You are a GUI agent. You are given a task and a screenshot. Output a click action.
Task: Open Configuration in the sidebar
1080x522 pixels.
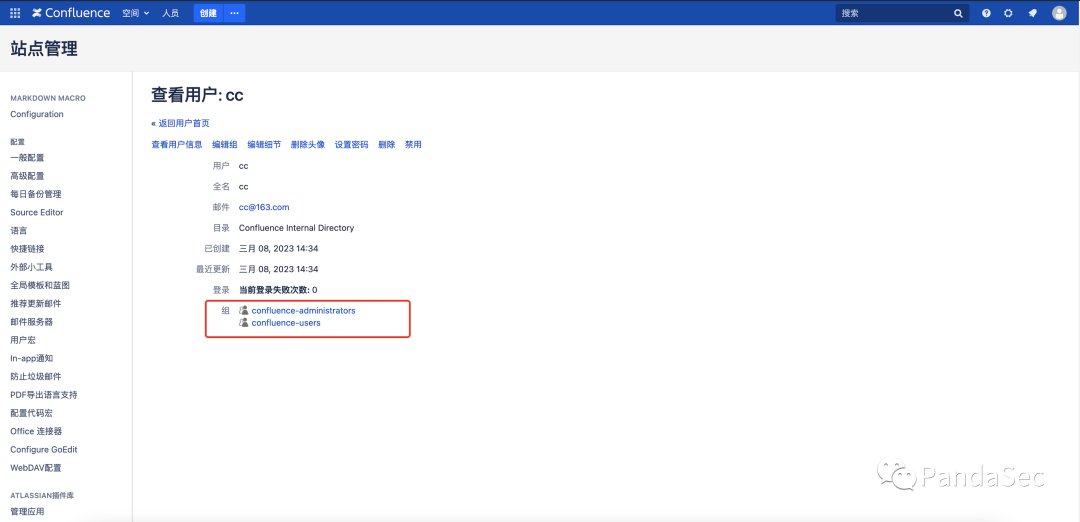[37, 114]
